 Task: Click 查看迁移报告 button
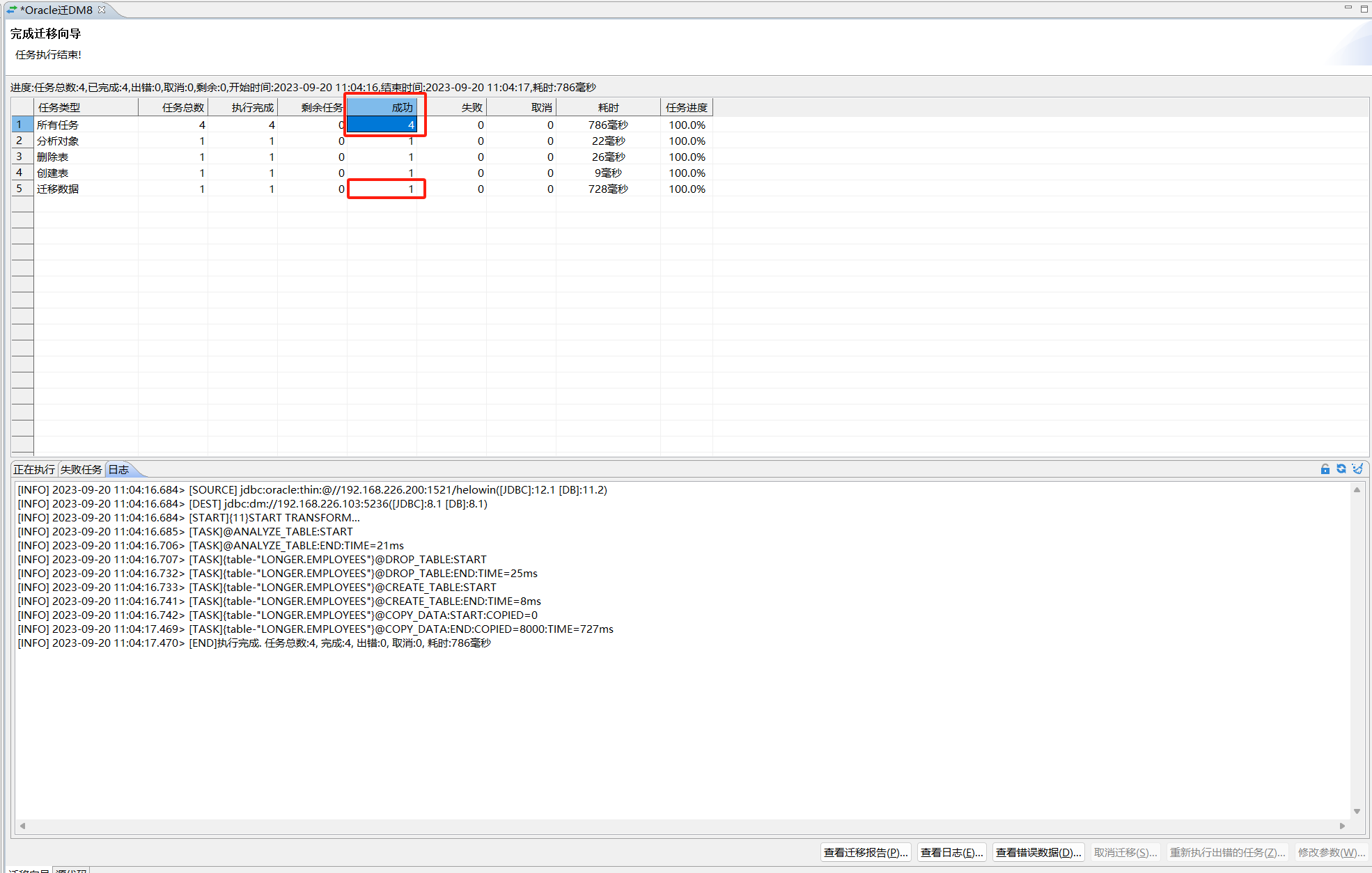865,852
